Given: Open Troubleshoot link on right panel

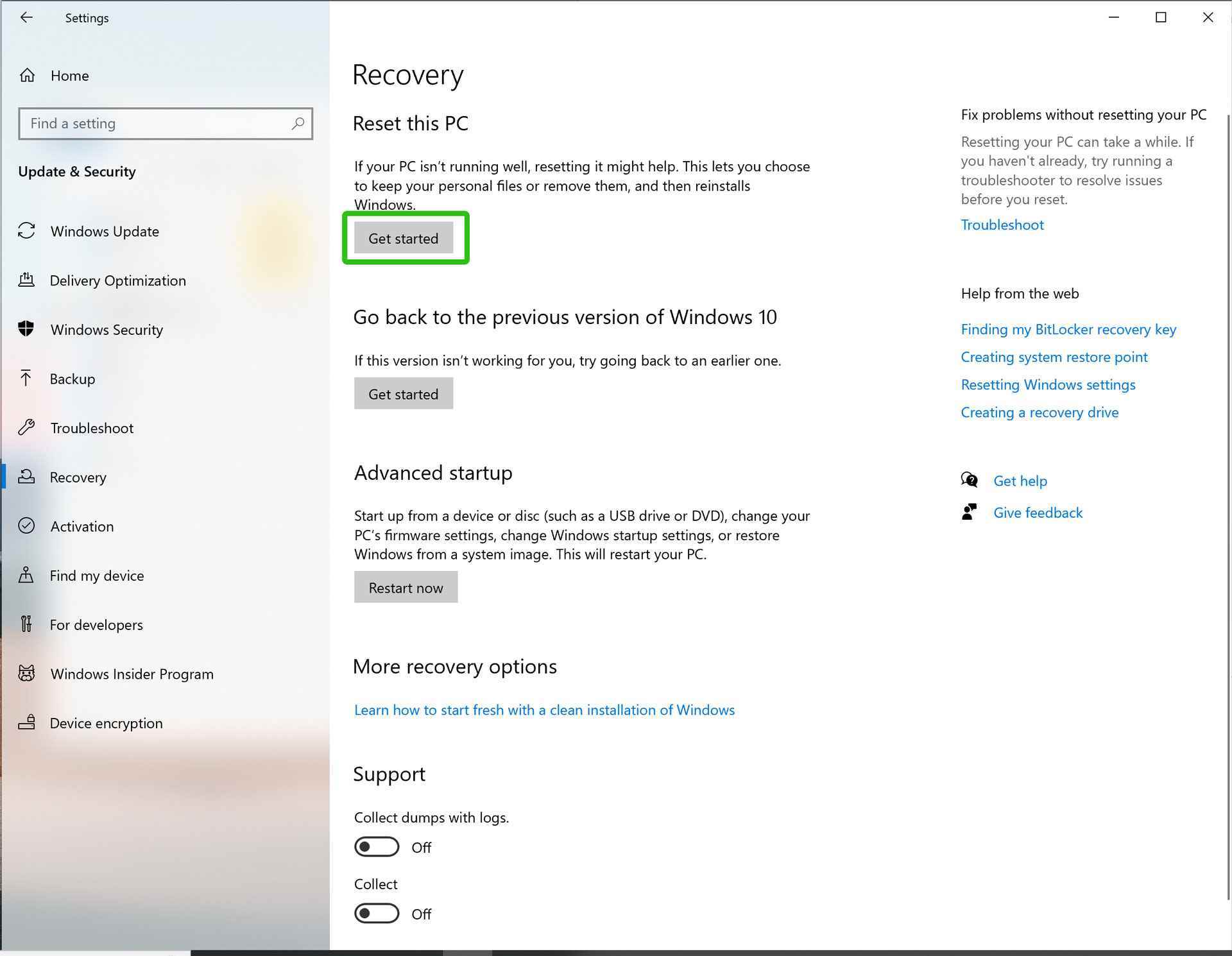Looking at the screenshot, I should click(x=1001, y=224).
